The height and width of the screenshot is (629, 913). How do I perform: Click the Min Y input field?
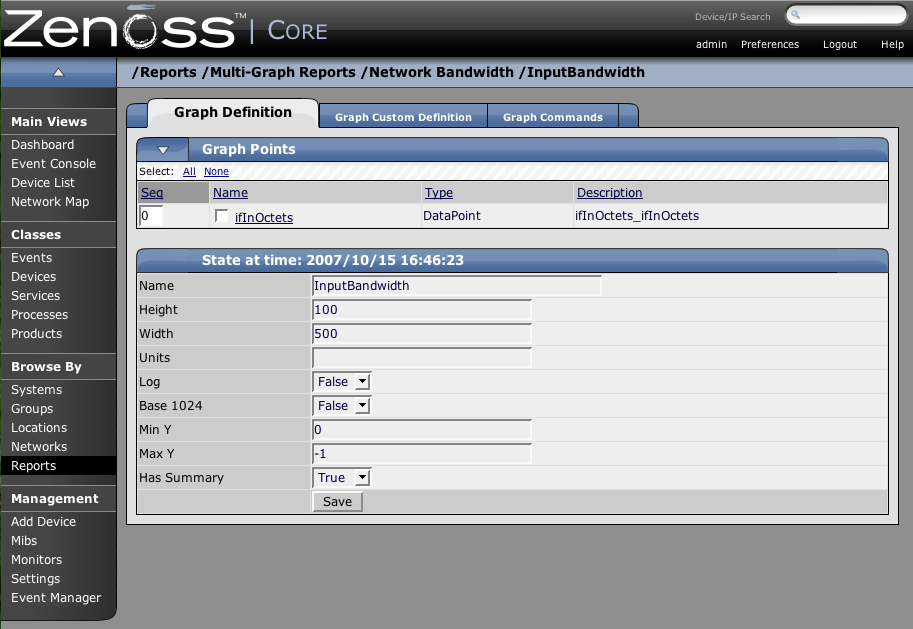[x=422, y=430]
